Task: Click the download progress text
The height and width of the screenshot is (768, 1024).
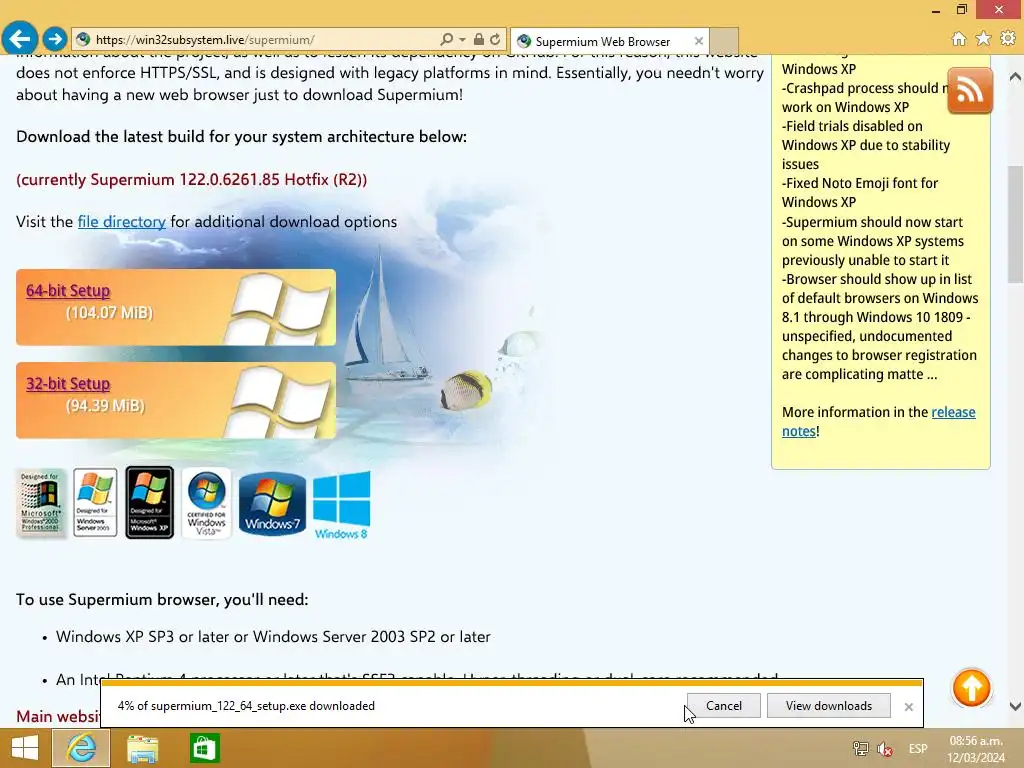Action: pyautogui.click(x=246, y=705)
